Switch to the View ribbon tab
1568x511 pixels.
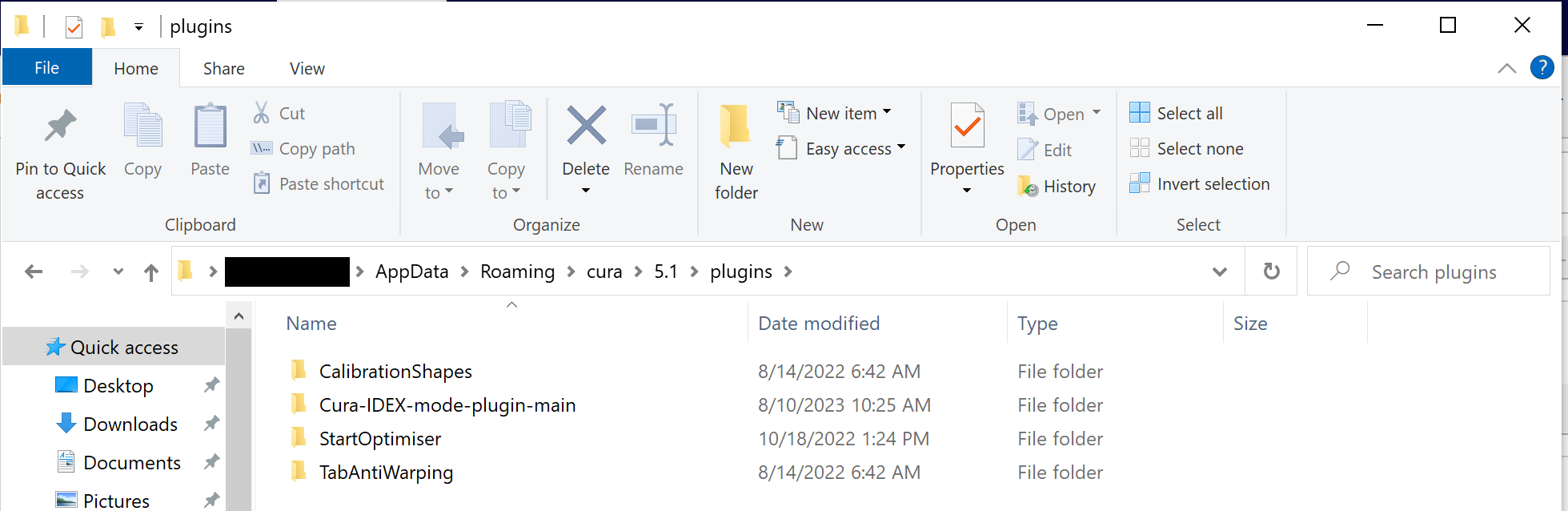307,69
